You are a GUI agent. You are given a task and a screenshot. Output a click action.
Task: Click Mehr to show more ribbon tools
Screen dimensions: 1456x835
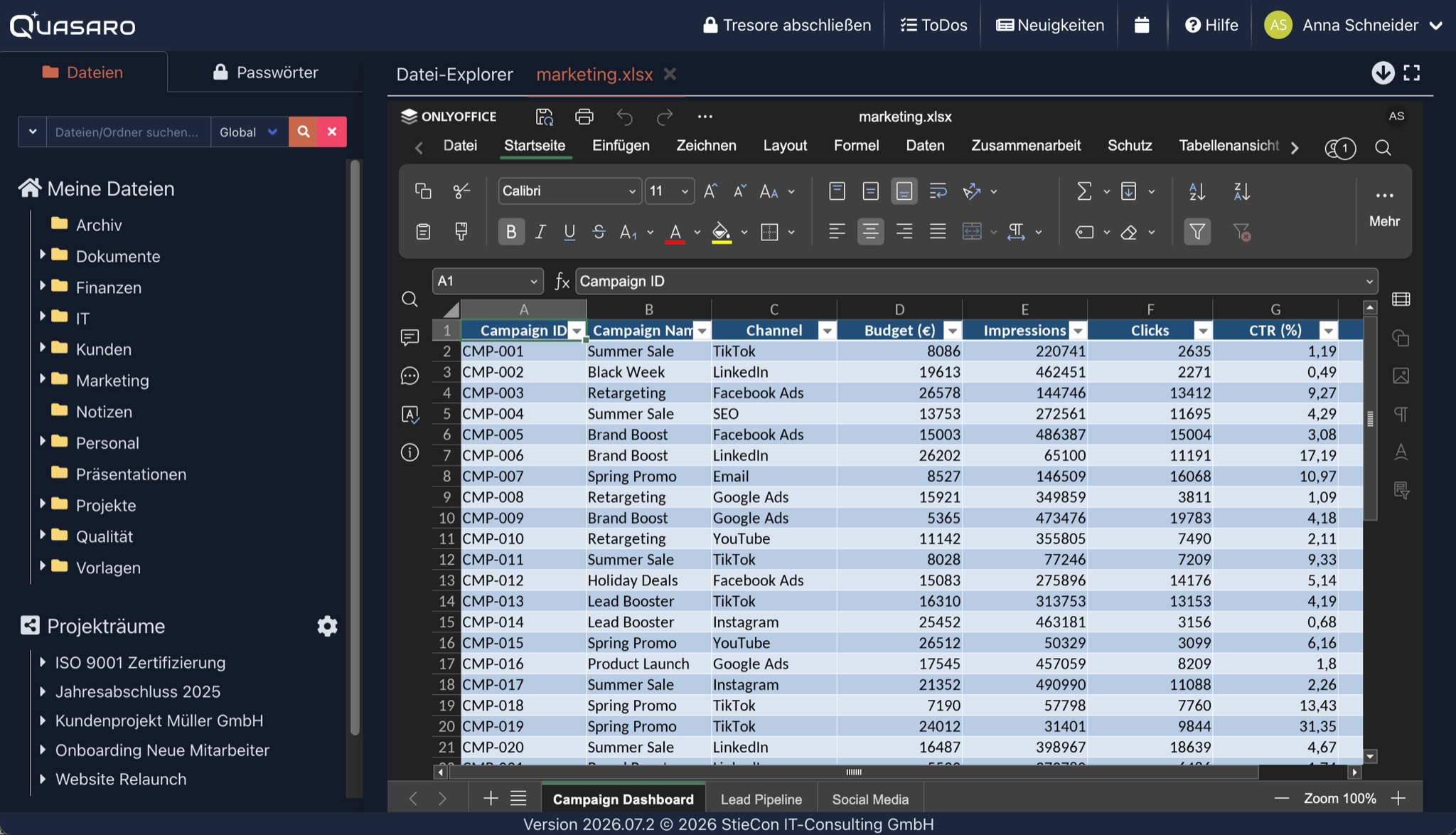click(x=1384, y=208)
